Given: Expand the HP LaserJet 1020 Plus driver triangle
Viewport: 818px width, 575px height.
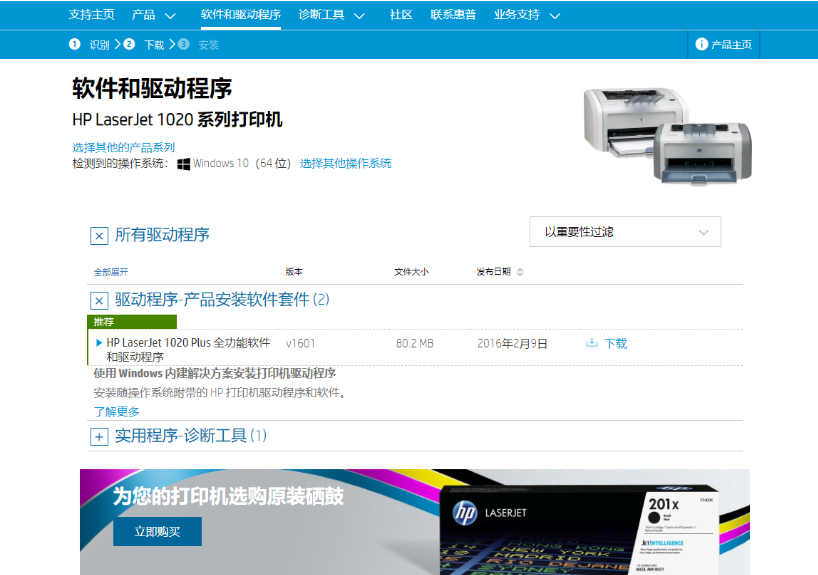Looking at the screenshot, I should click(x=99, y=343).
